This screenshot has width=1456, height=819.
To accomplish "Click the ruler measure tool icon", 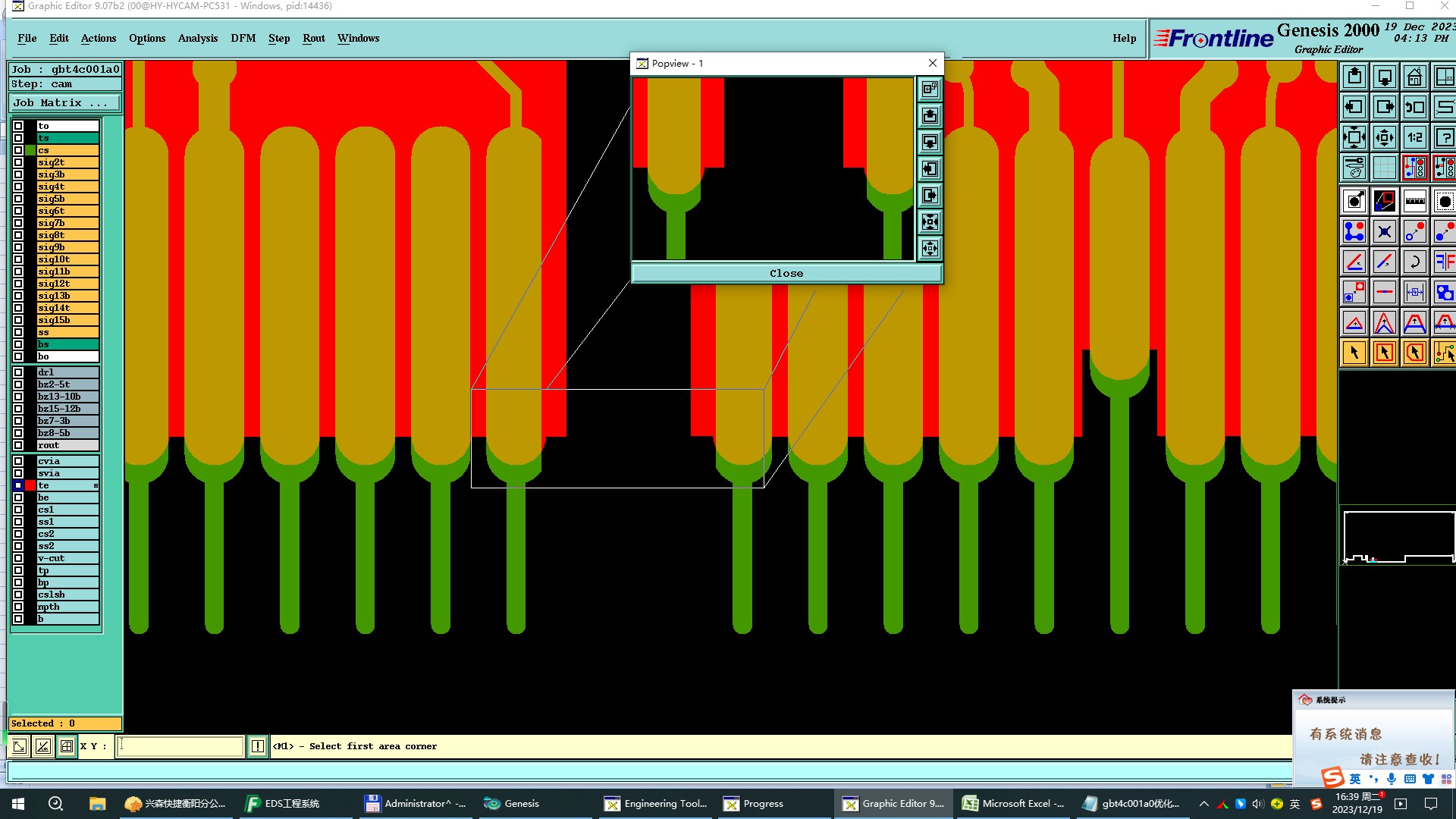I will point(1414,202).
